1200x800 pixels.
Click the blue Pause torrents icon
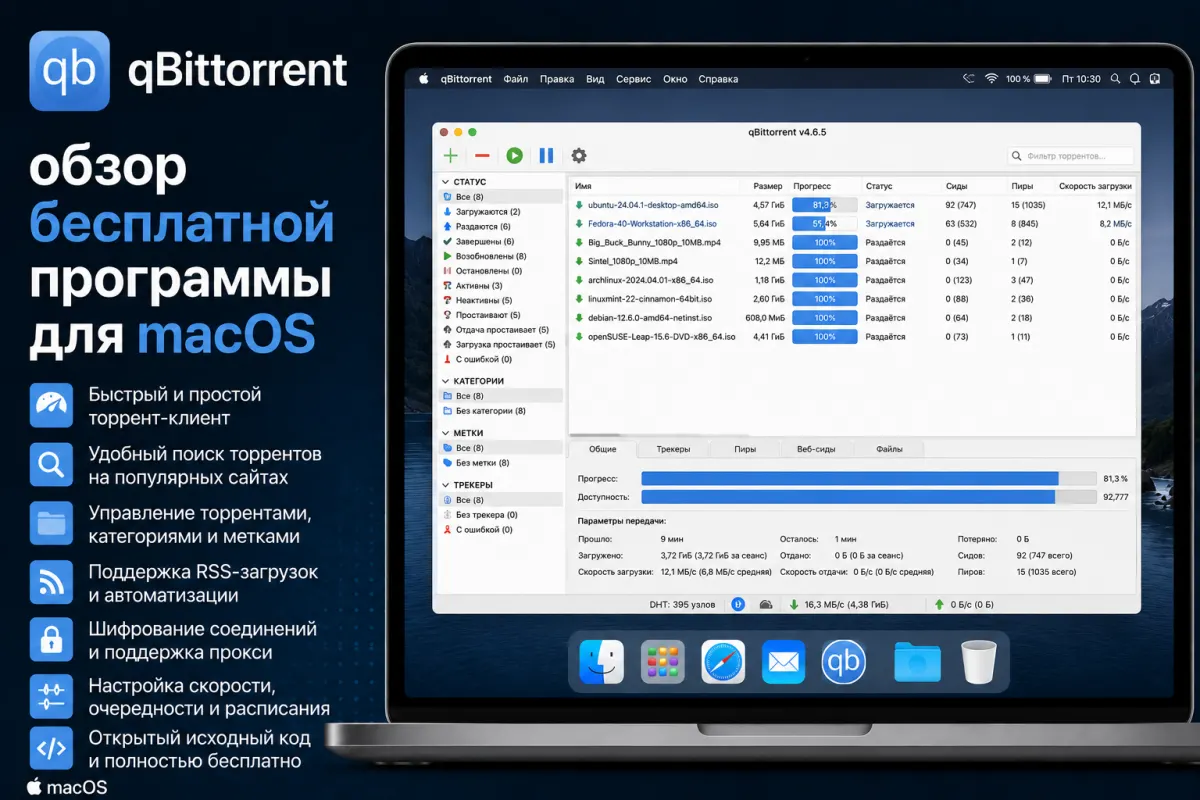pos(546,156)
